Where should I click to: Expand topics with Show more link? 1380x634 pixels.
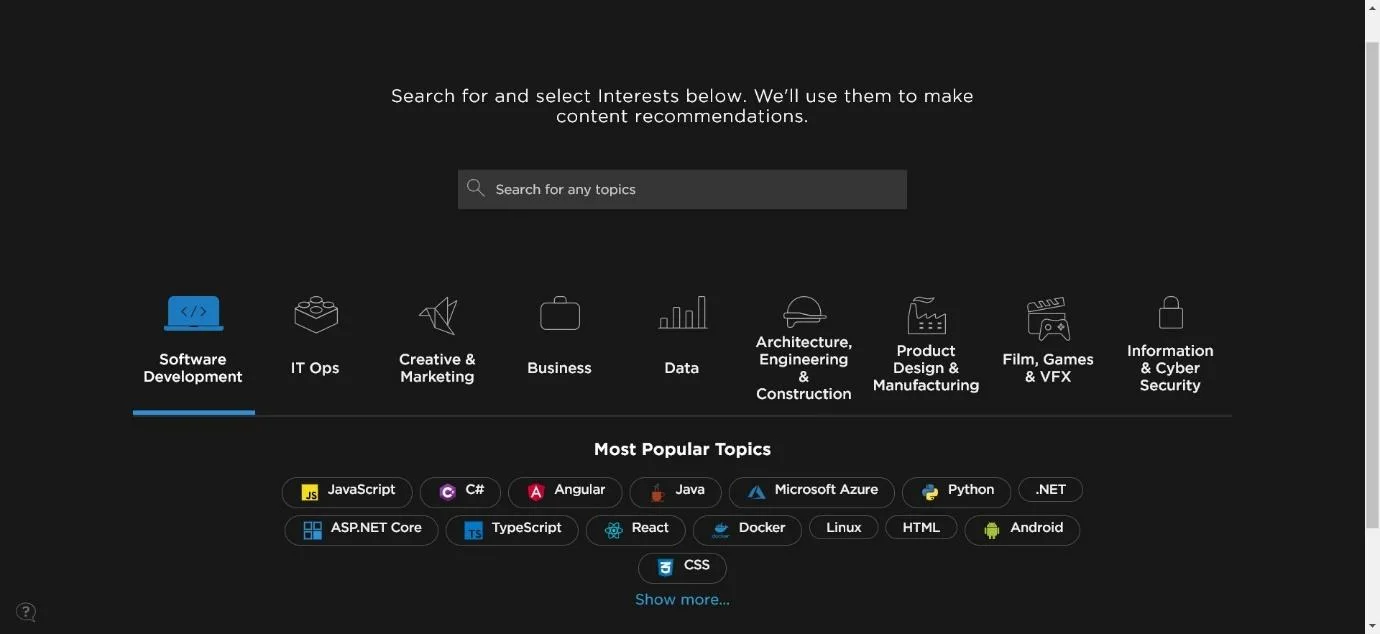coord(682,600)
